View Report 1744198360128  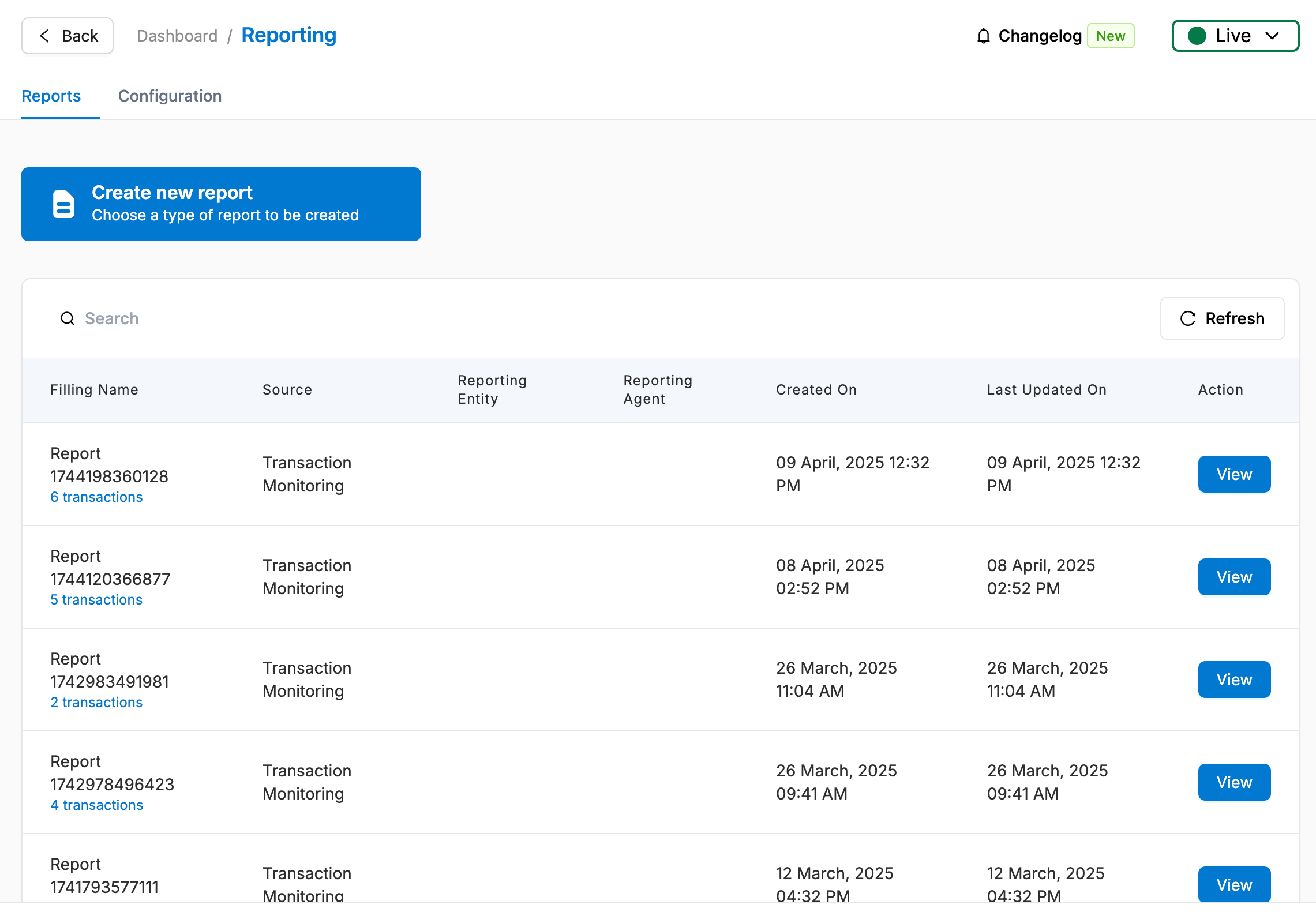[x=1234, y=474]
